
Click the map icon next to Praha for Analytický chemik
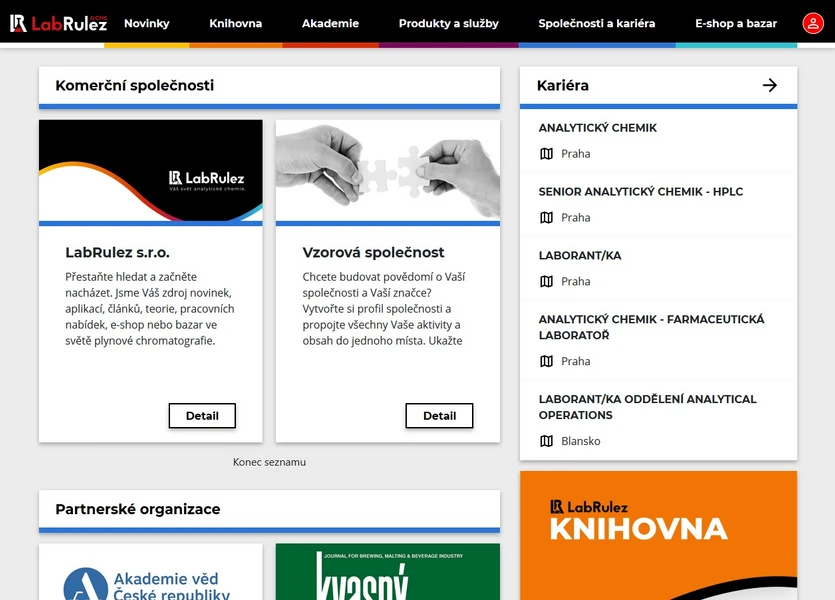click(x=546, y=153)
